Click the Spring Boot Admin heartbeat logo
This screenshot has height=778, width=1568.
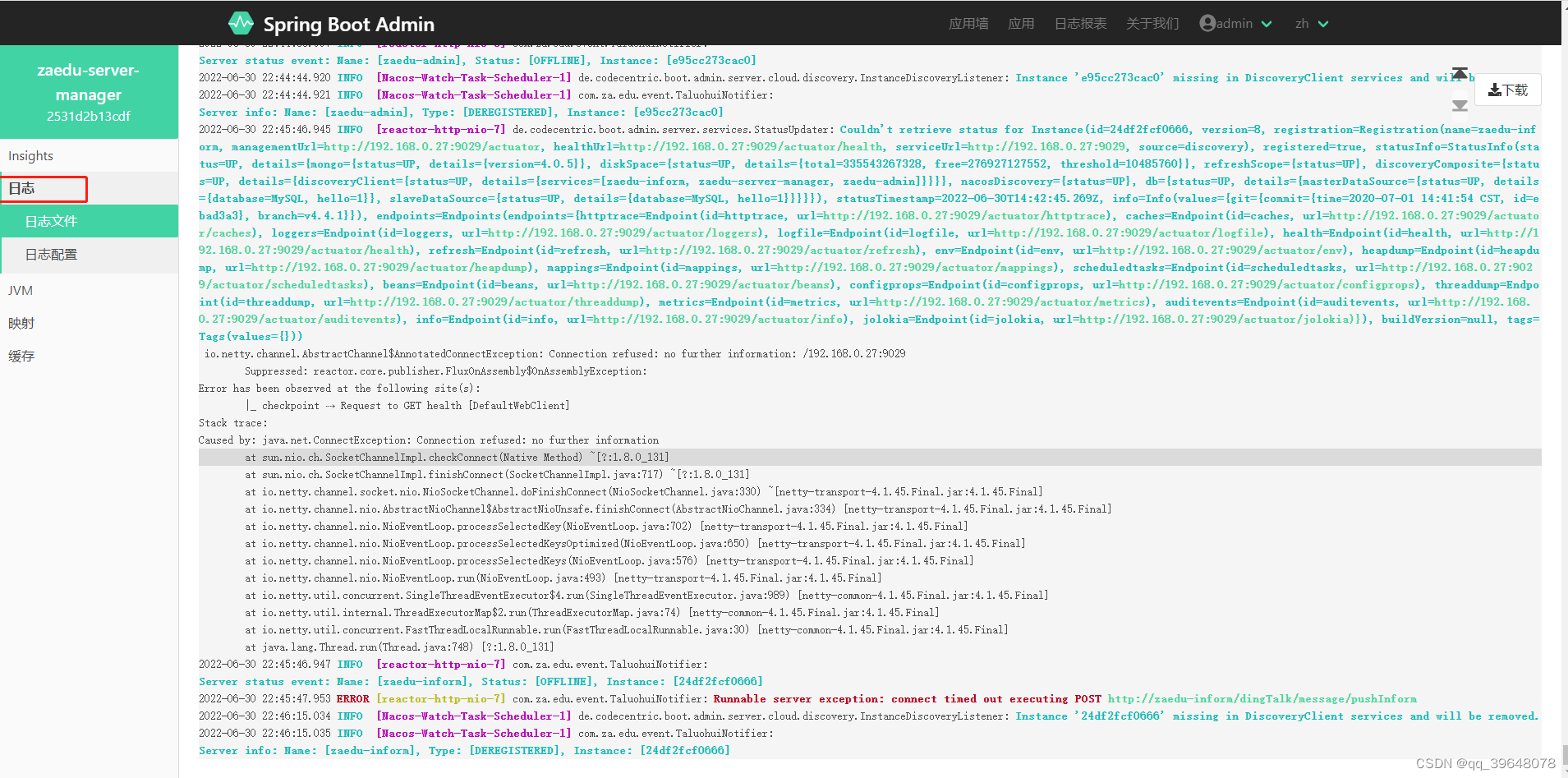241,23
